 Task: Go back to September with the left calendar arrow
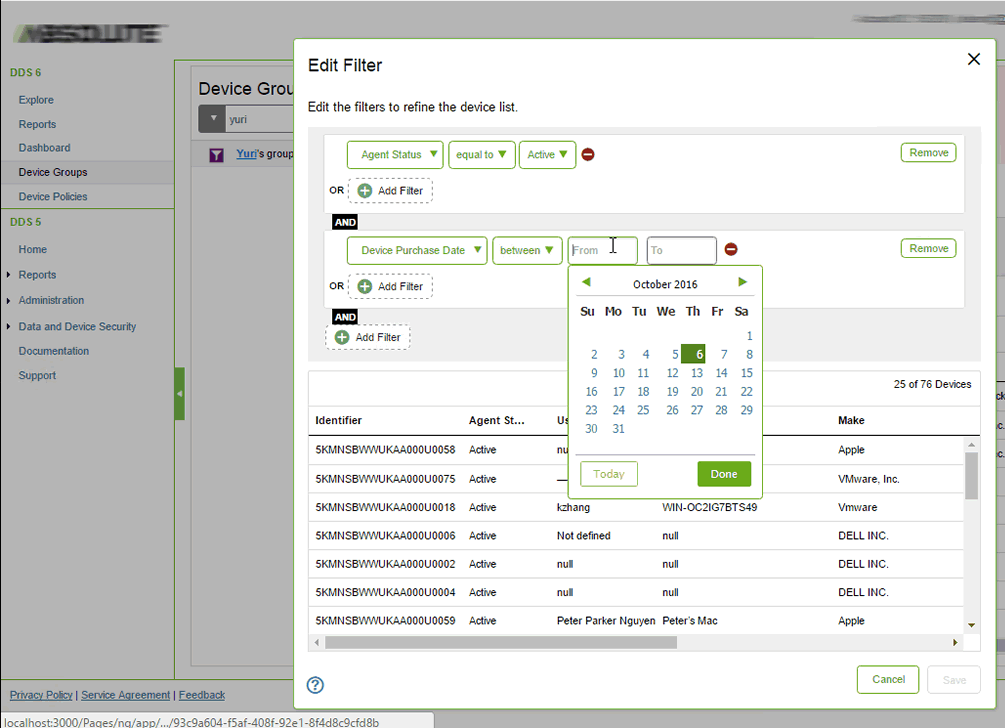coord(586,282)
